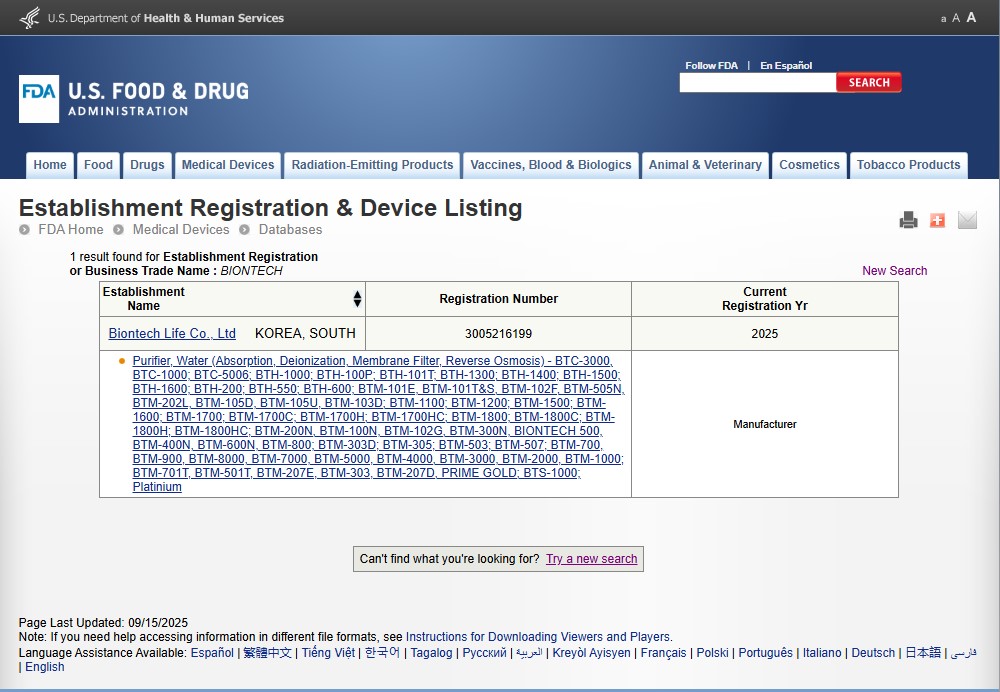The image size is (1000, 692).
Task: Sort by Establishment Name column arrows
Action: coord(357,299)
